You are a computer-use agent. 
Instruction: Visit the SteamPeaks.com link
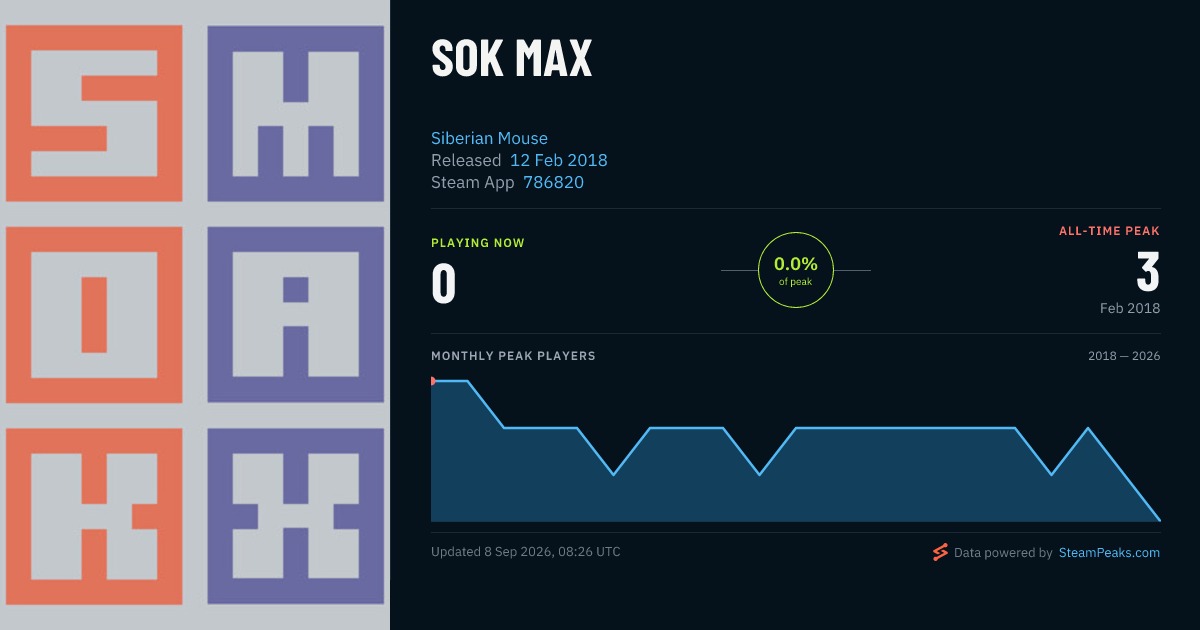coord(1109,552)
